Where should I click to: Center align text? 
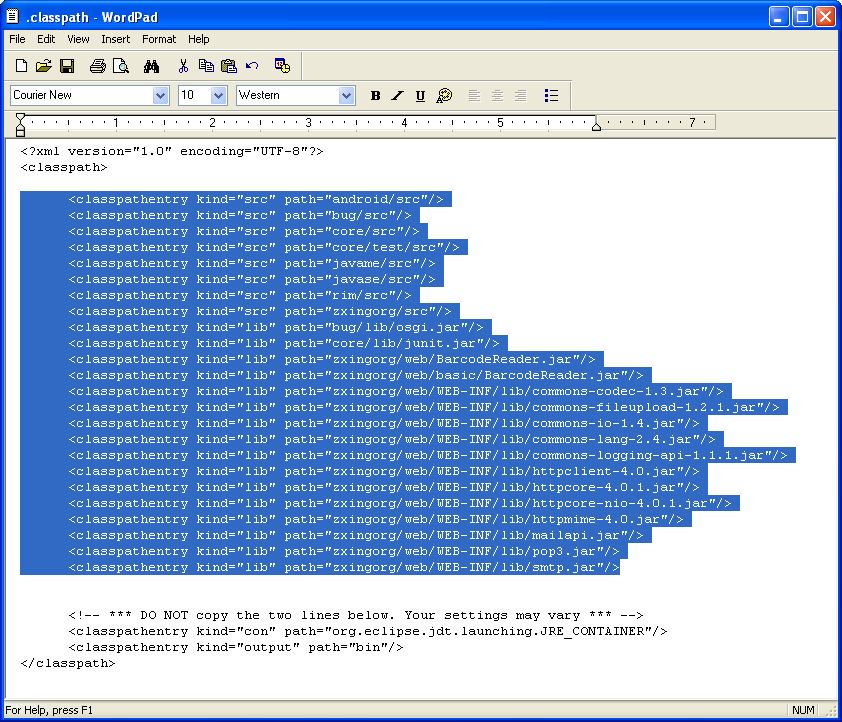tap(497, 96)
